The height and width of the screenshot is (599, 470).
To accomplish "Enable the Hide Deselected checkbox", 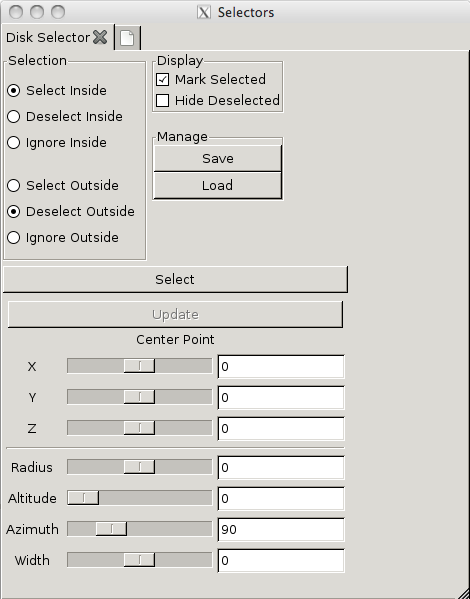I will tap(162, 100).
